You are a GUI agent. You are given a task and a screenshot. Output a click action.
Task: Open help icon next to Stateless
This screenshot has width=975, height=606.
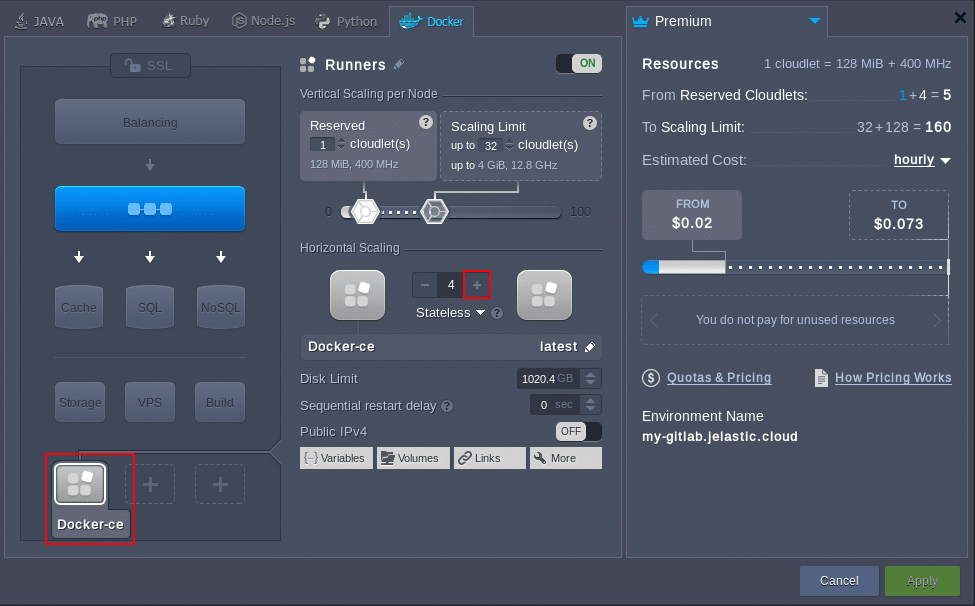coord(497,313)
